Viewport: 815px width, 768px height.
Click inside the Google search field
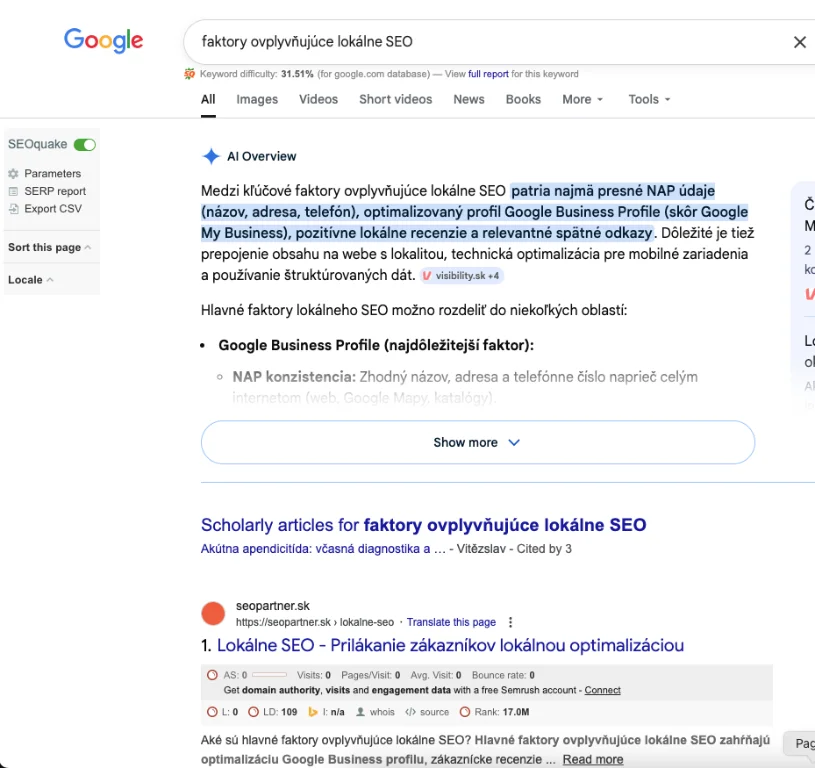coord(480,42)
